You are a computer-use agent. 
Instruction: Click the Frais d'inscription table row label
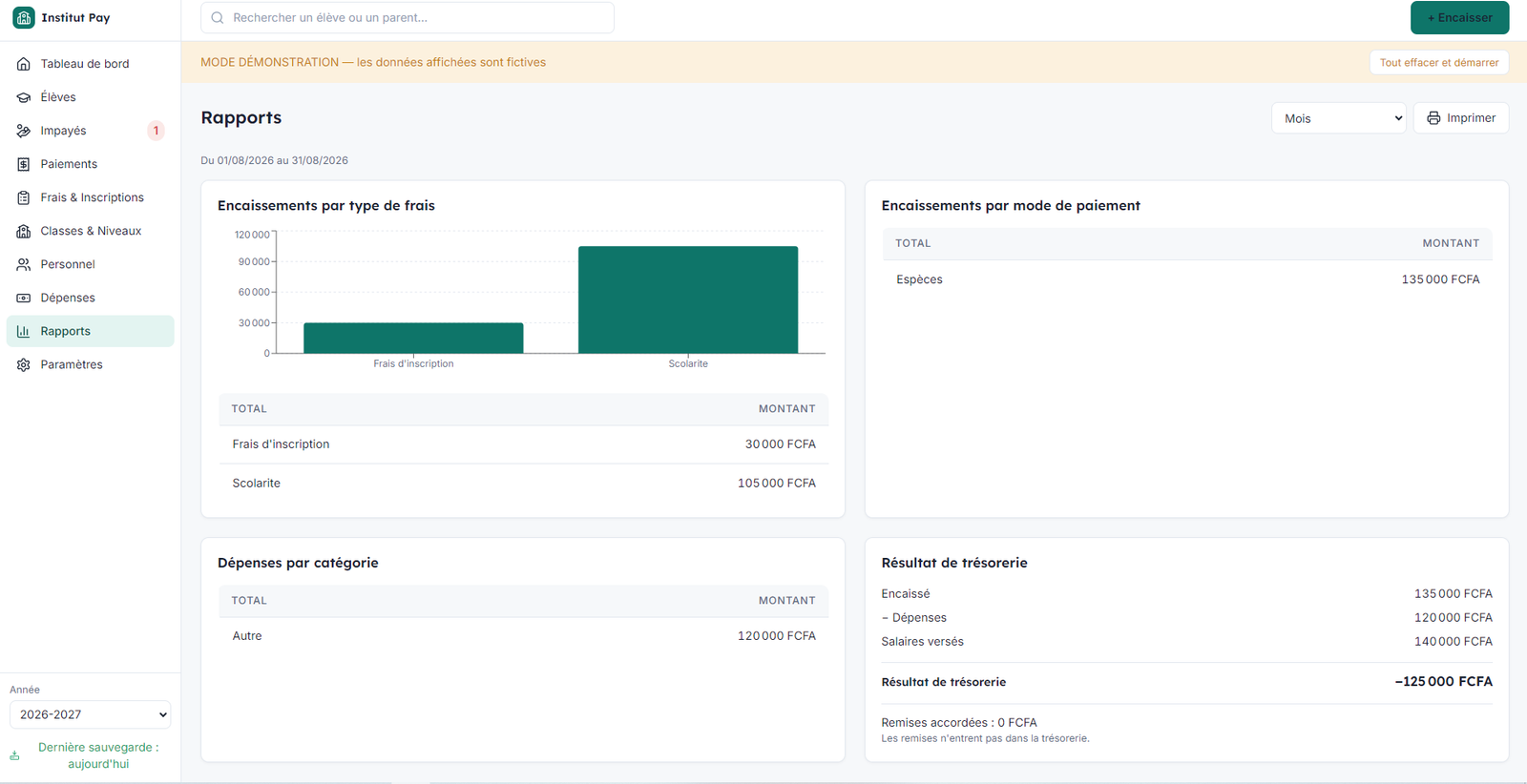pyautogui.click(x=281, y=444)
